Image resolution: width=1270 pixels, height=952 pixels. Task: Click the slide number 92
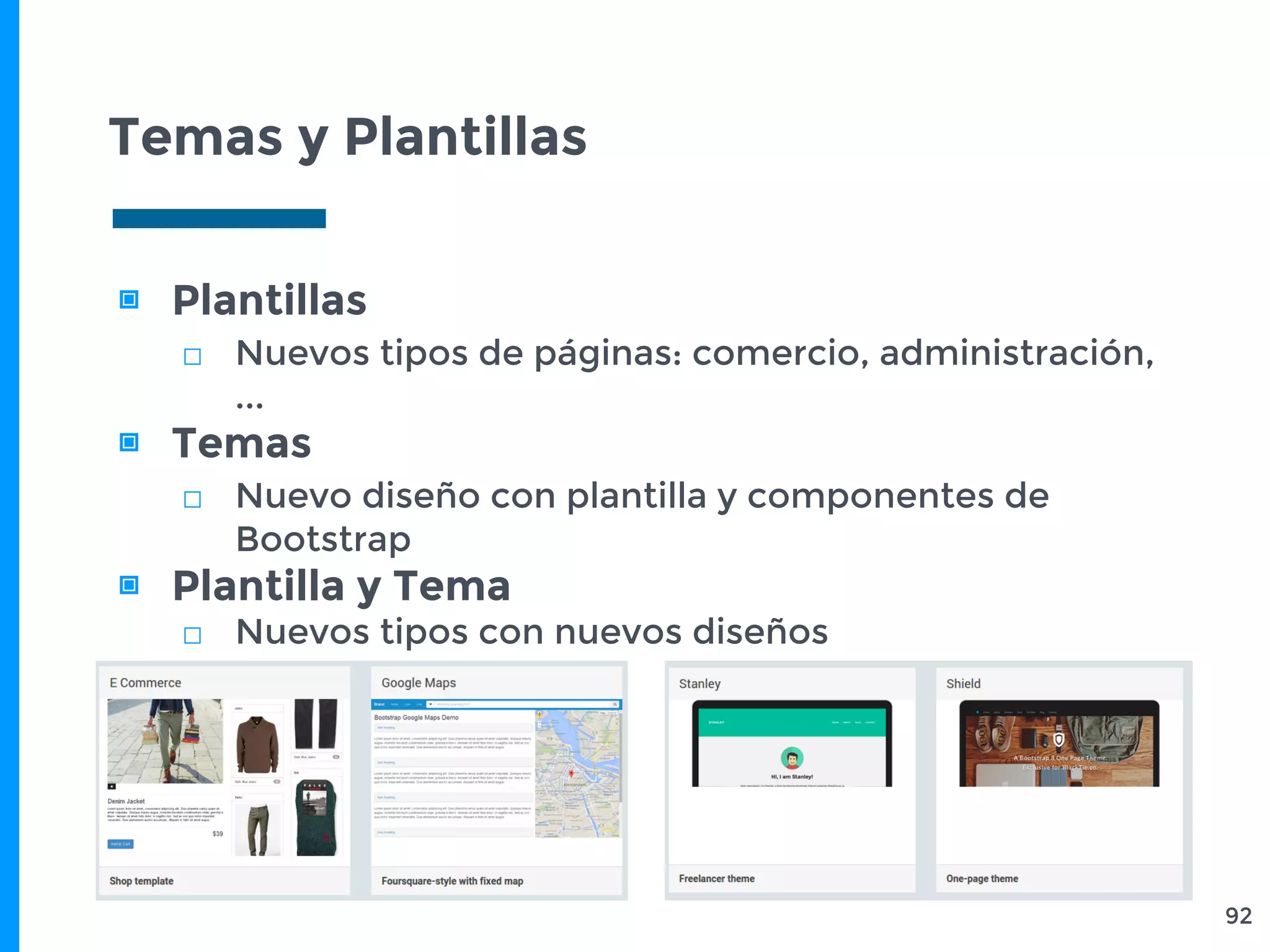pyautogui.click(x=1238, y=916)
